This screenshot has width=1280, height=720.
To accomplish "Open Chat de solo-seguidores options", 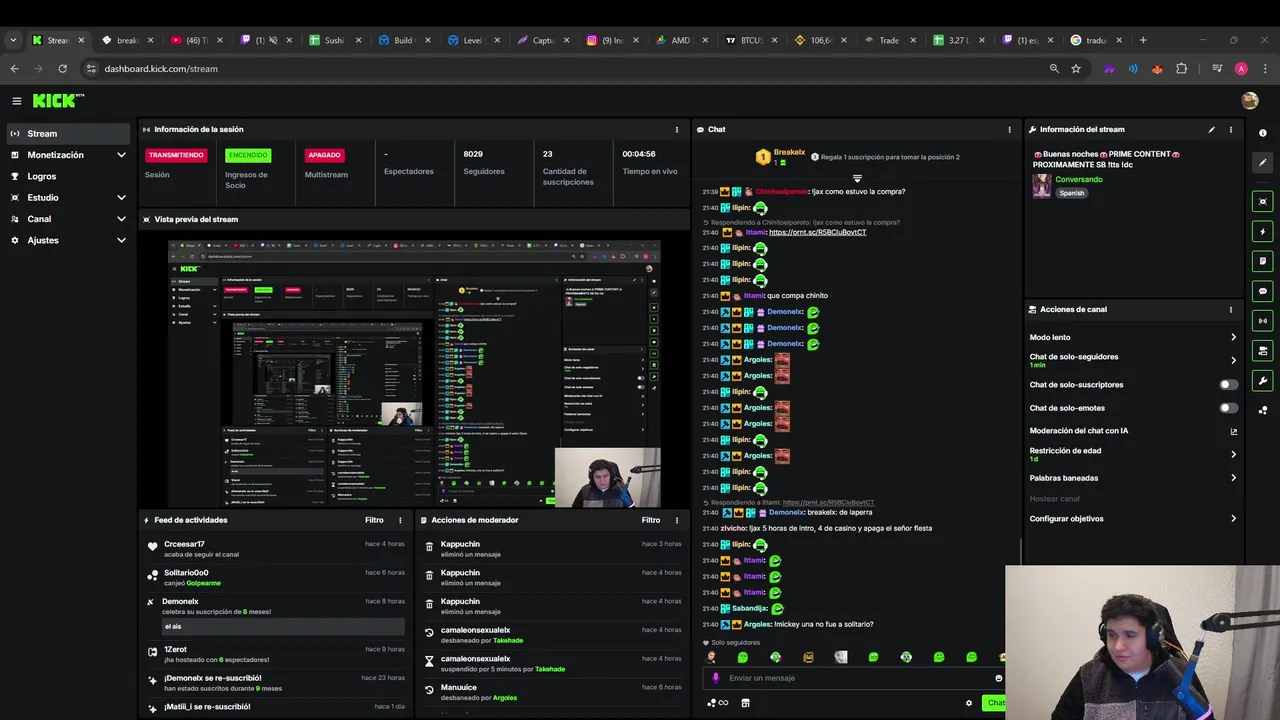I will click(x=1134, y=360).
